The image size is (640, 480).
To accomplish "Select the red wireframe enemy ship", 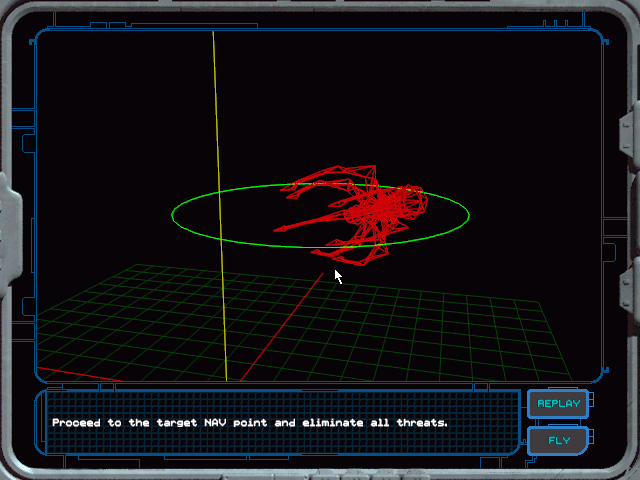I will click(x=351, y=215).
